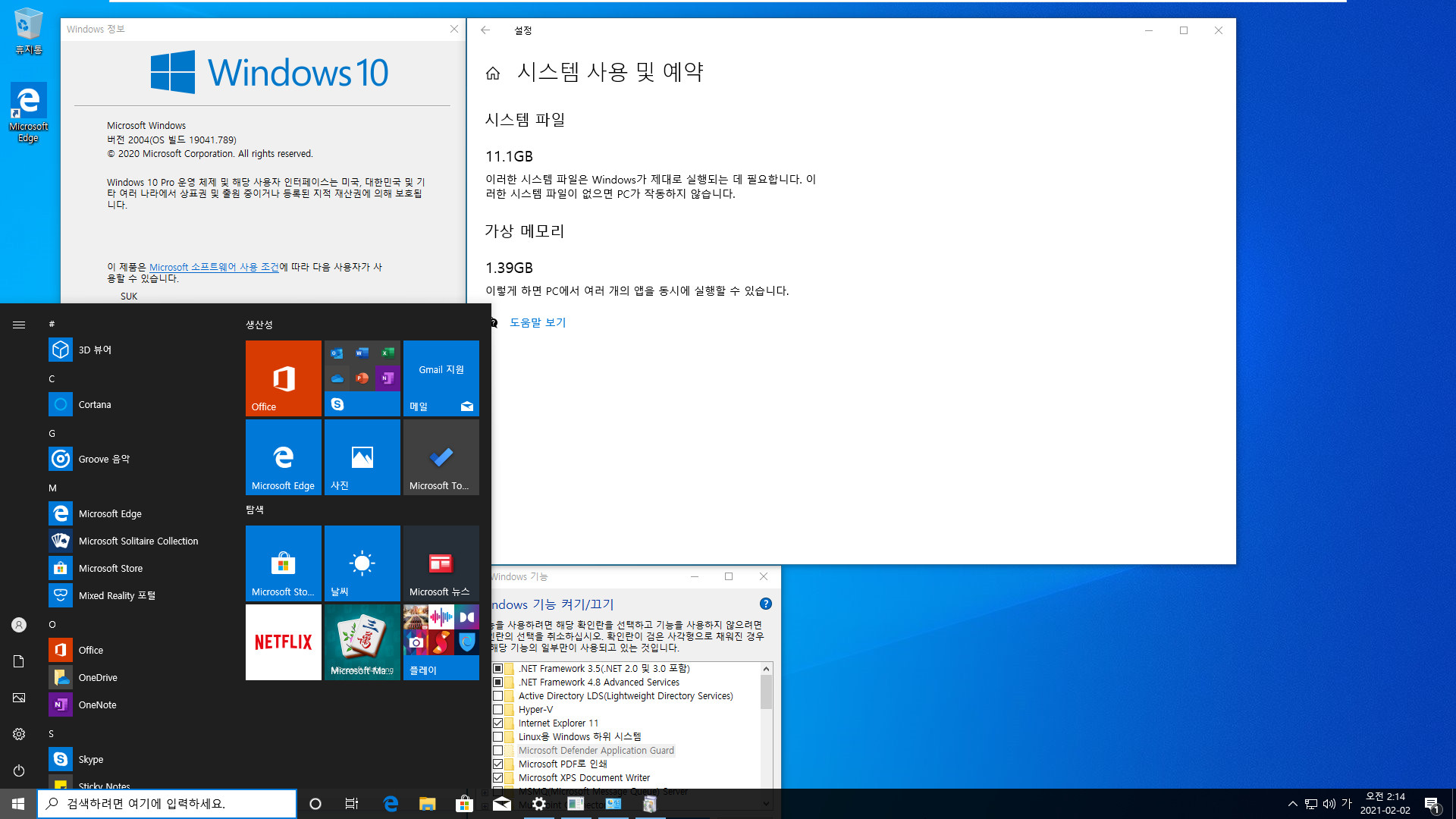Click 도움말 보기 link
The image size is (1456, 819).
tap(537, 322)
